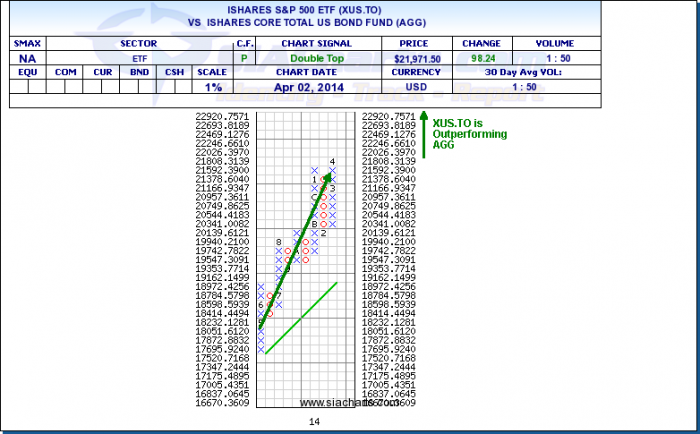This screenshot has width=700, height=434.
Task: Click the C.F. value P cell
Action: click(245, 59)
